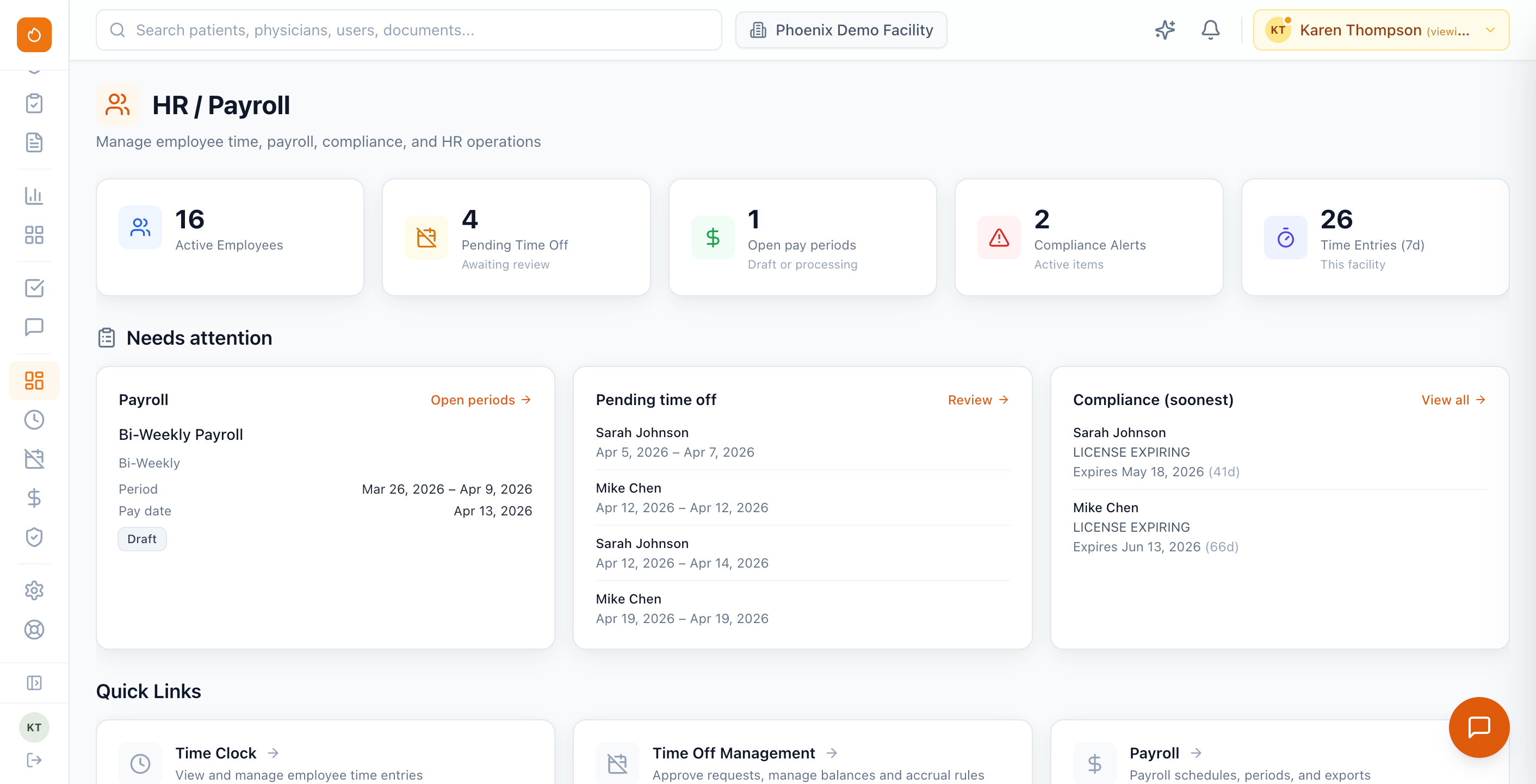The image size is (1536, 784).
Task: Select the messages chat icon in sidebar
Action: 34,327
